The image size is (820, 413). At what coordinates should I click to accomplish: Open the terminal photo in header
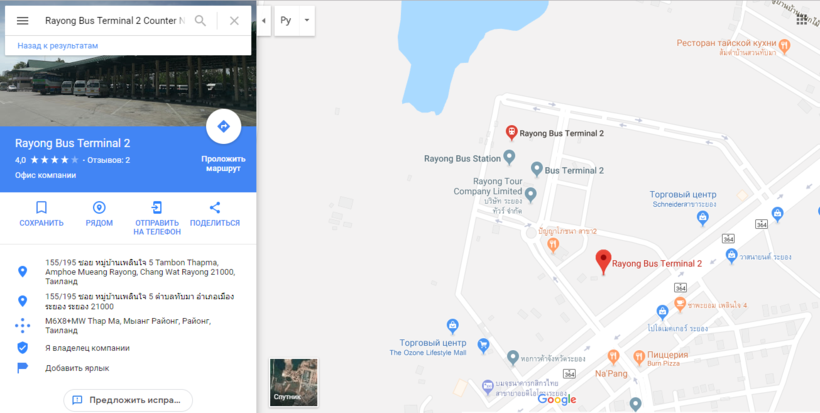tap(128, 90)
